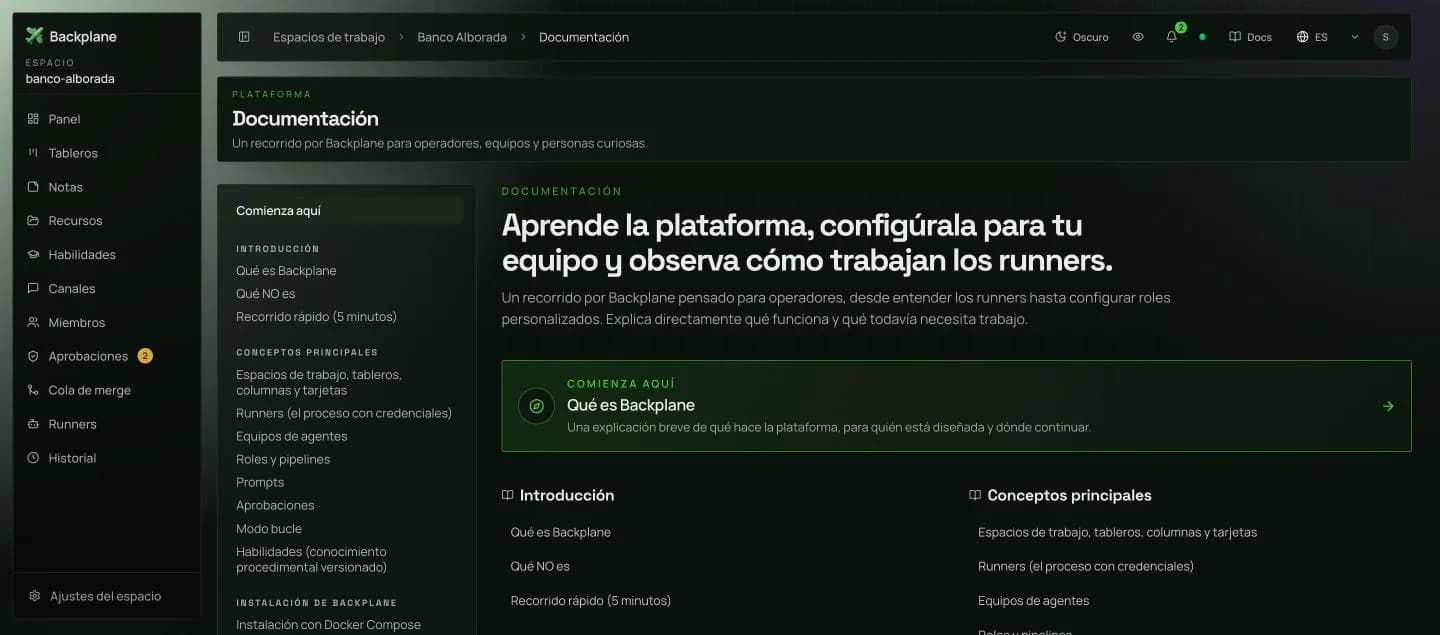The width and height of the screenshot is (1440, 635).
Task: Toggle the eye visibility icon
Action: (1138, 37)
